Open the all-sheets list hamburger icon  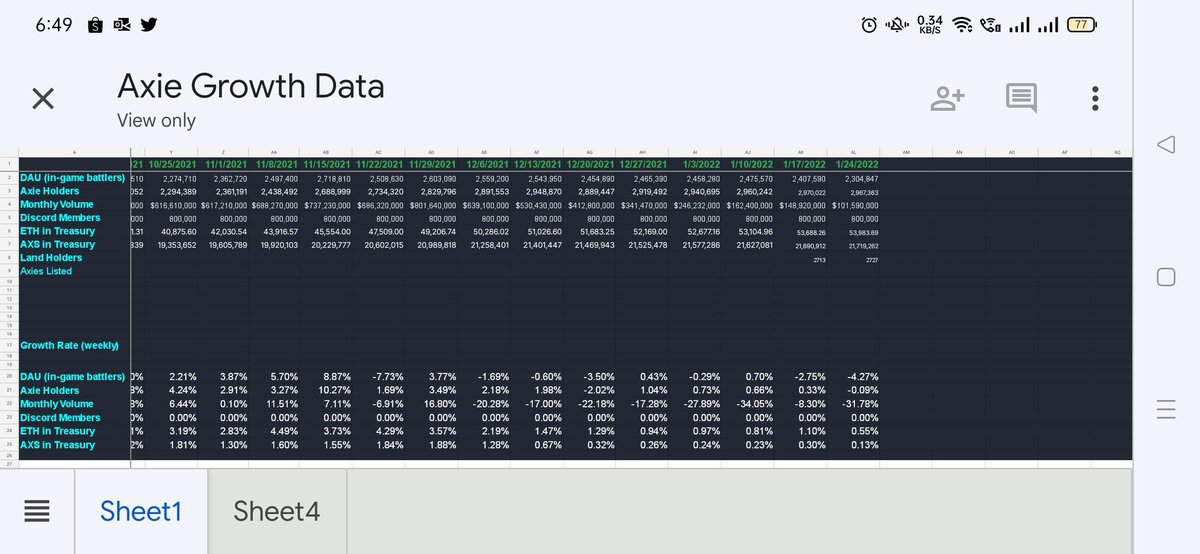pyautogui.click(x=37, y=511)
